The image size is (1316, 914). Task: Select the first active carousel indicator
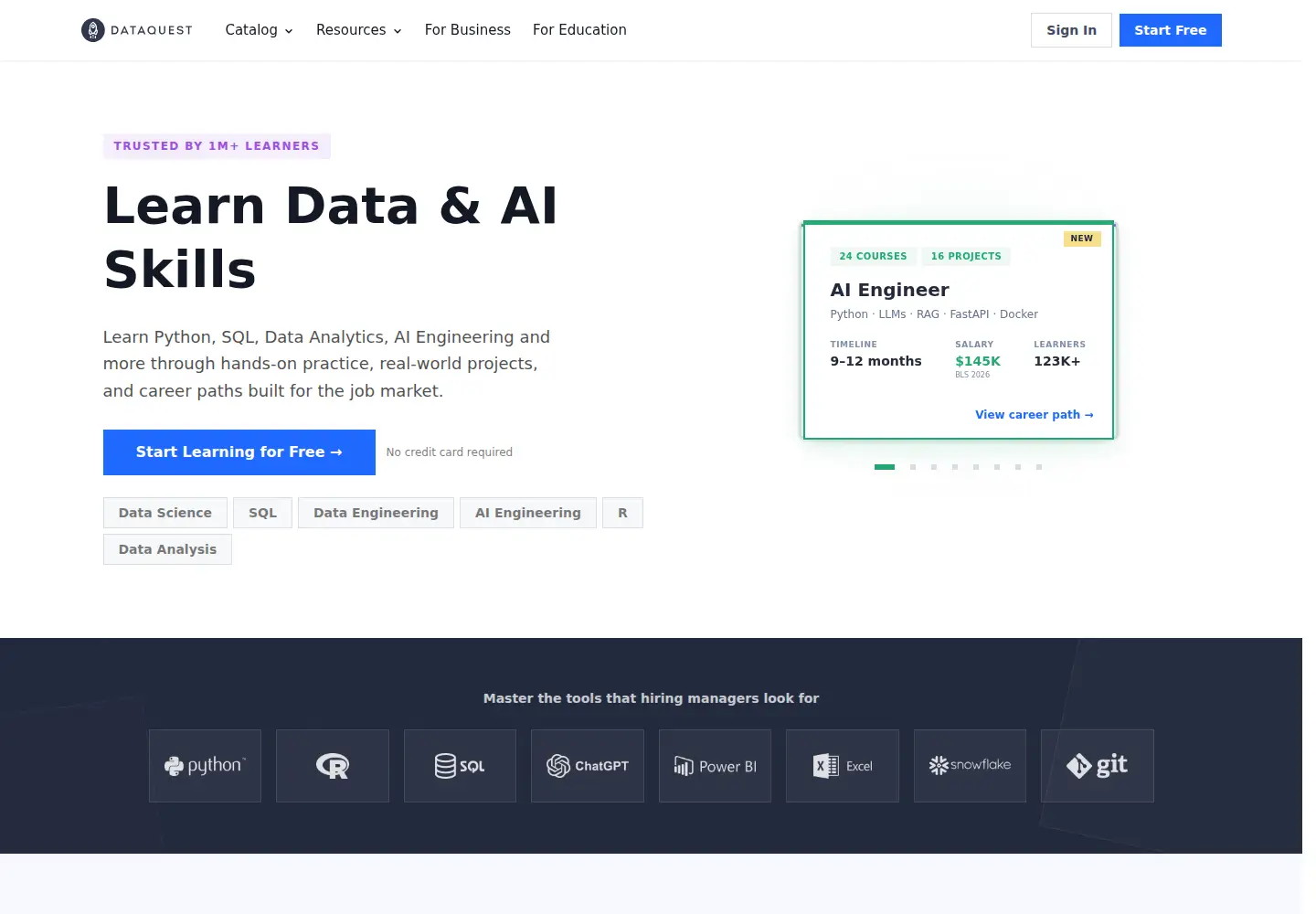coord(885,467)
